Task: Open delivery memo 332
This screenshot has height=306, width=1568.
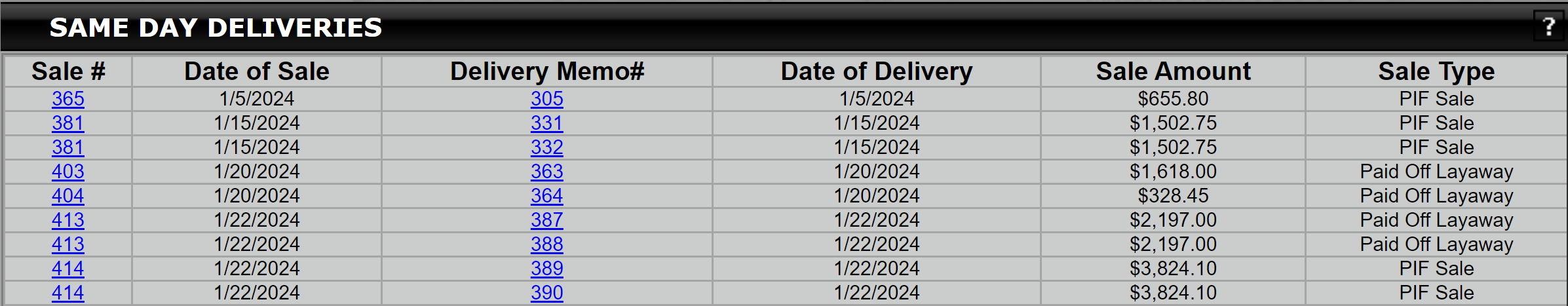Action: 547,147
